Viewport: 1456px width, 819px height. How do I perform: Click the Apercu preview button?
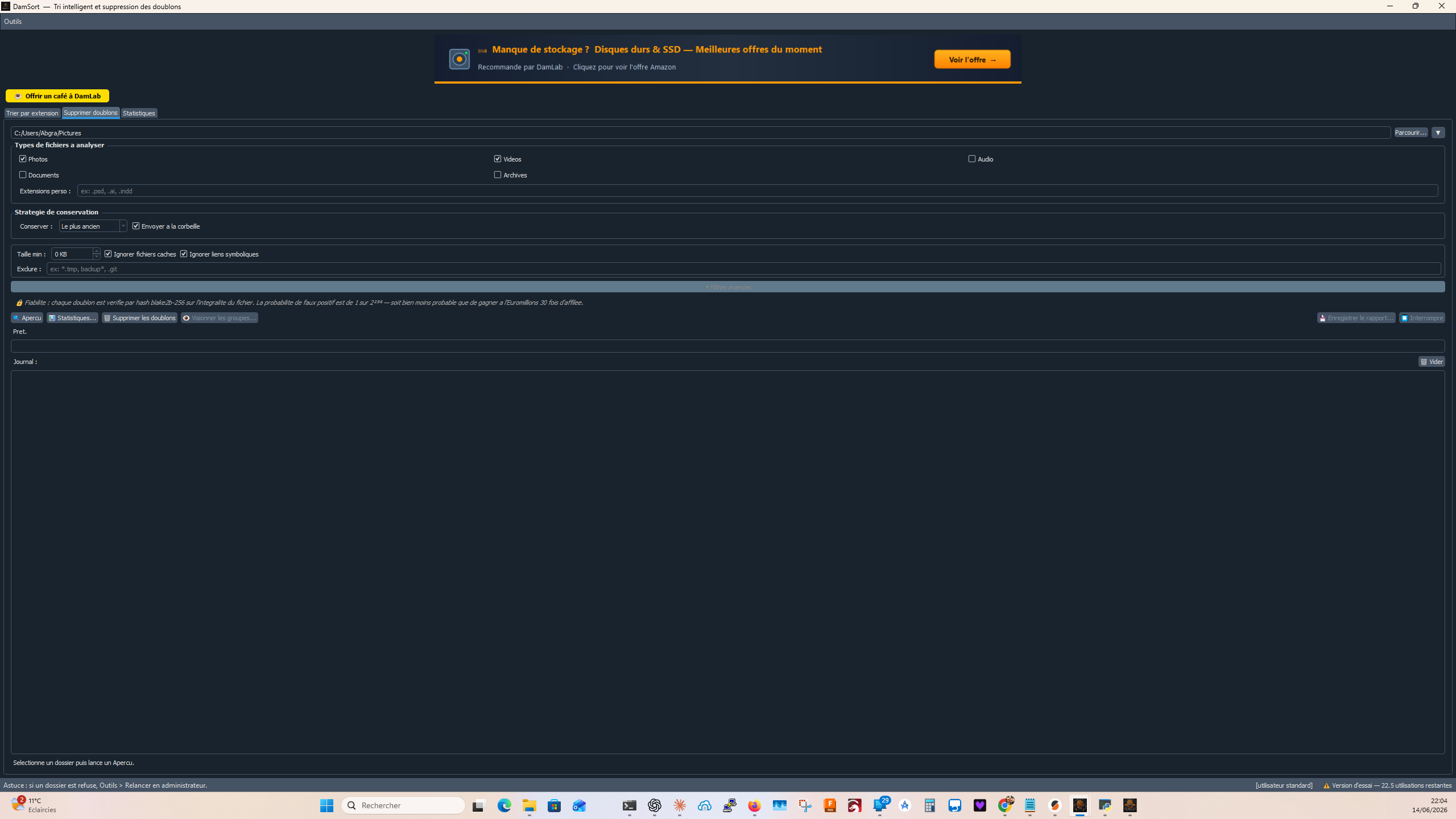(27, 318)
